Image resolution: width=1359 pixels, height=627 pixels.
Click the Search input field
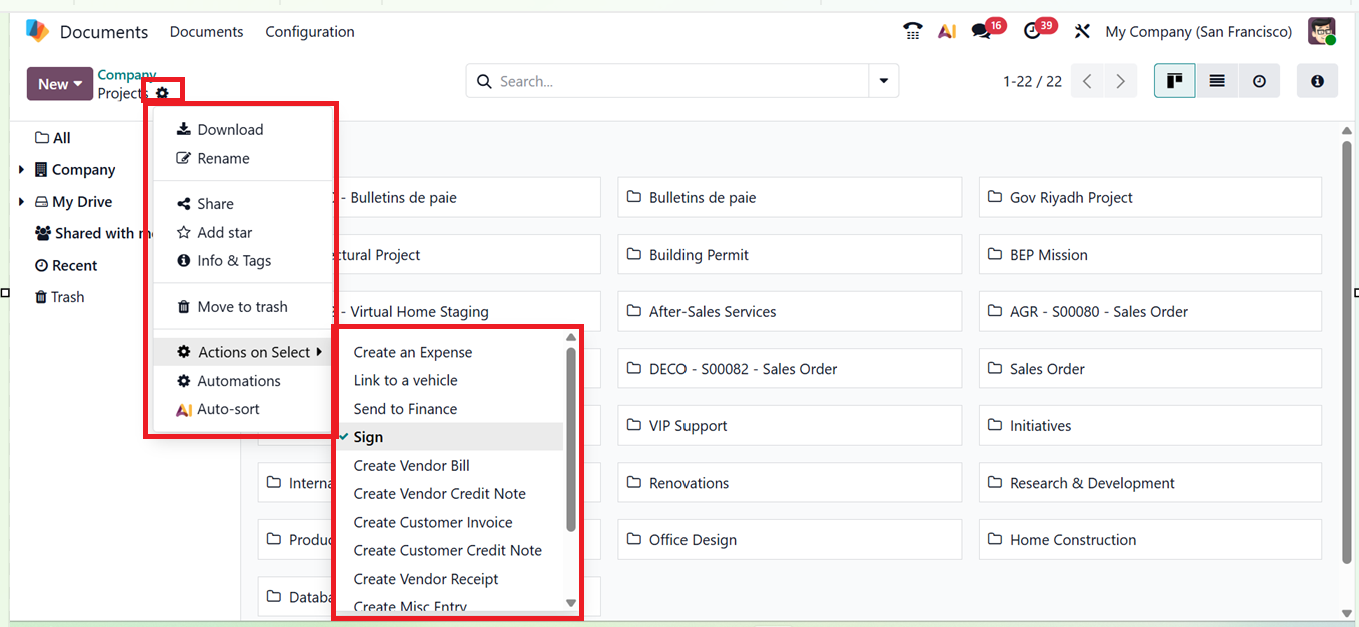(680, 81)
